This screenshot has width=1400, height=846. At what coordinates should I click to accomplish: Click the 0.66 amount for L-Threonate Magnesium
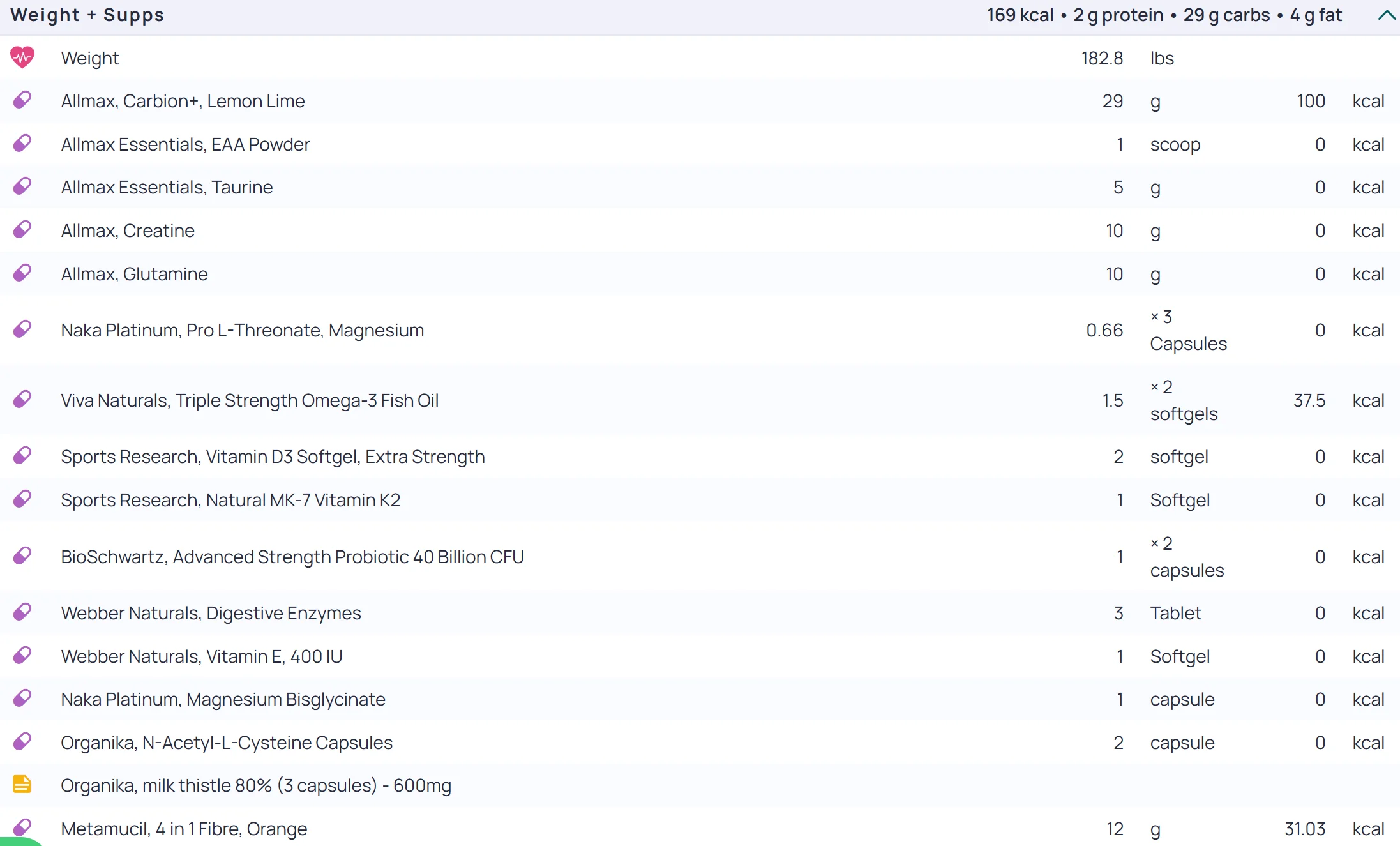click(1104, 330)
